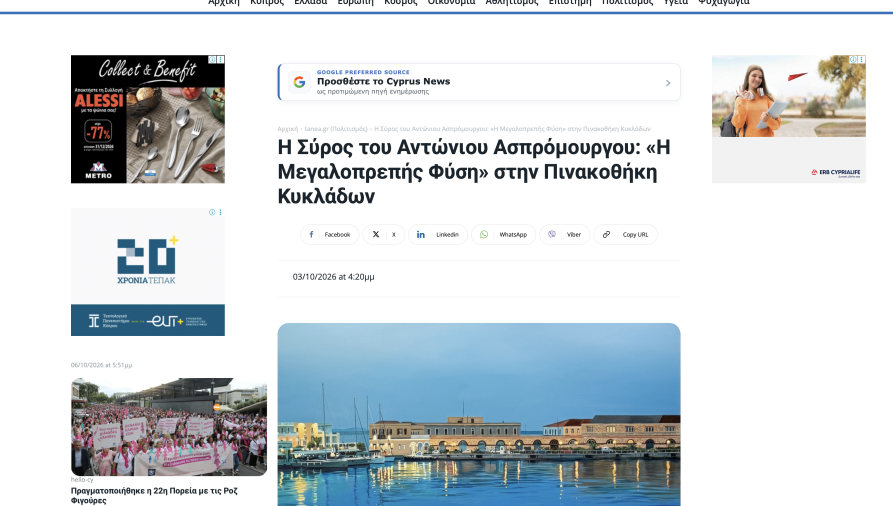Open the Syros harbor article image
Viewport: 893px width, 506px height.
click(x=479, y=414)
